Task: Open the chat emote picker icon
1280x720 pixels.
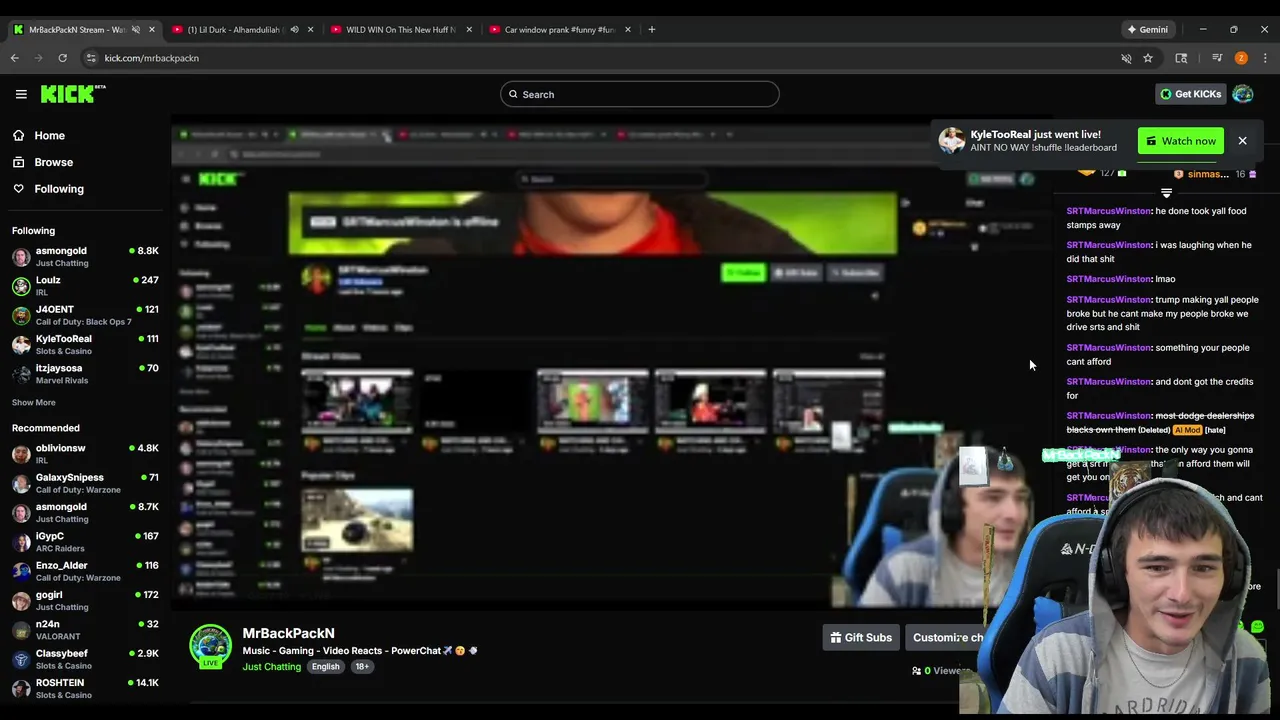Action: pyautogui.click(x=1257, y=627)
